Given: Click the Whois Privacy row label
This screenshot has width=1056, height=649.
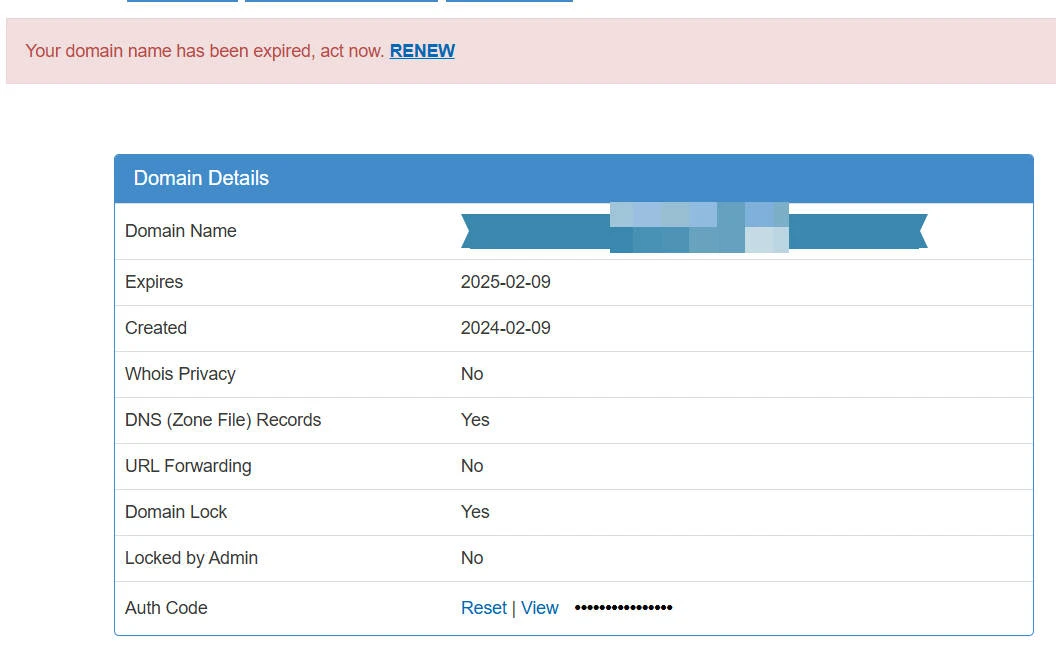Looking at the screenshot, I should click(180, 374).
